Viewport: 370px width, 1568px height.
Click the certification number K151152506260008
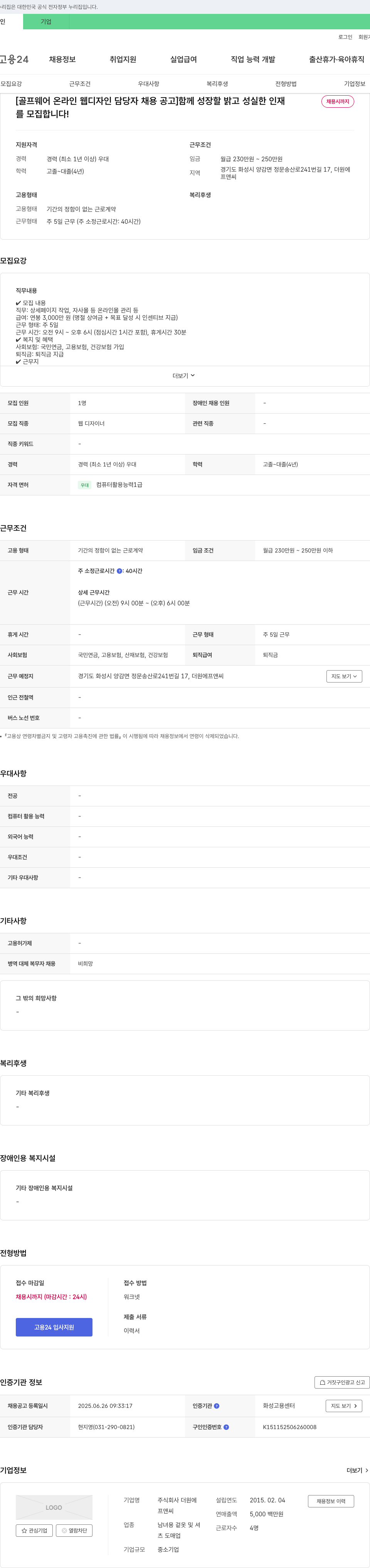pos(290,1427)
